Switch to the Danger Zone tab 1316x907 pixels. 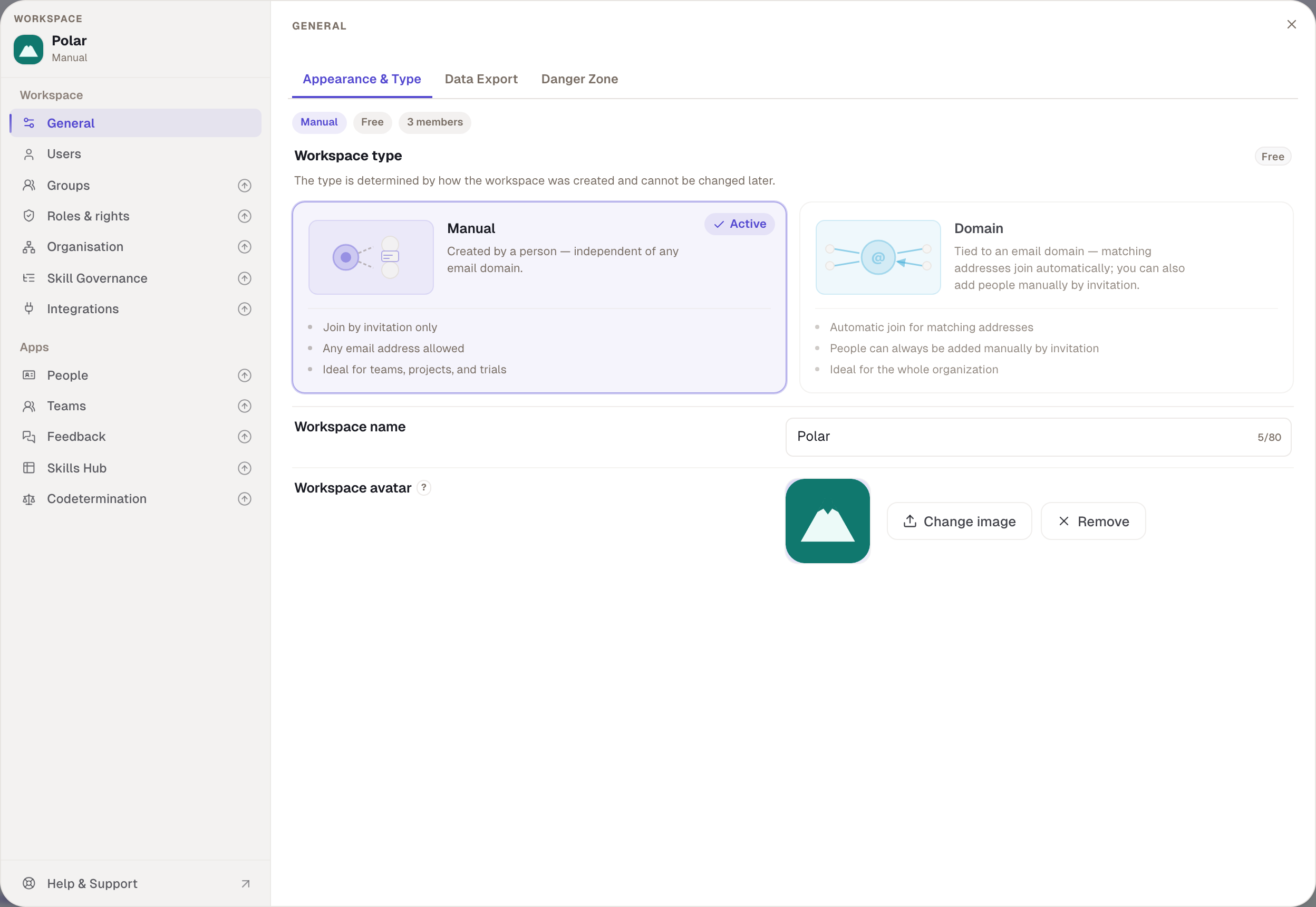(579, 79)
